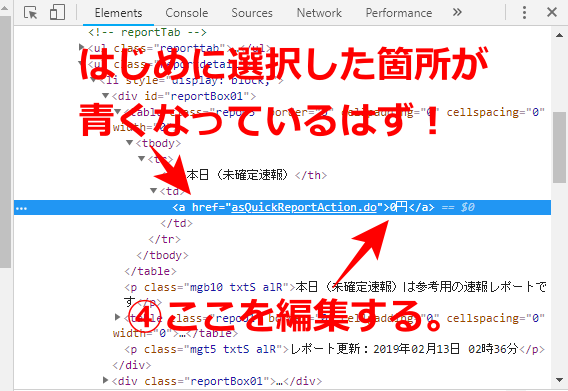Image resolution: width=568 pixels, height=391 pixels.
Task: Switch to the Console tab
Action: (187, 13)
